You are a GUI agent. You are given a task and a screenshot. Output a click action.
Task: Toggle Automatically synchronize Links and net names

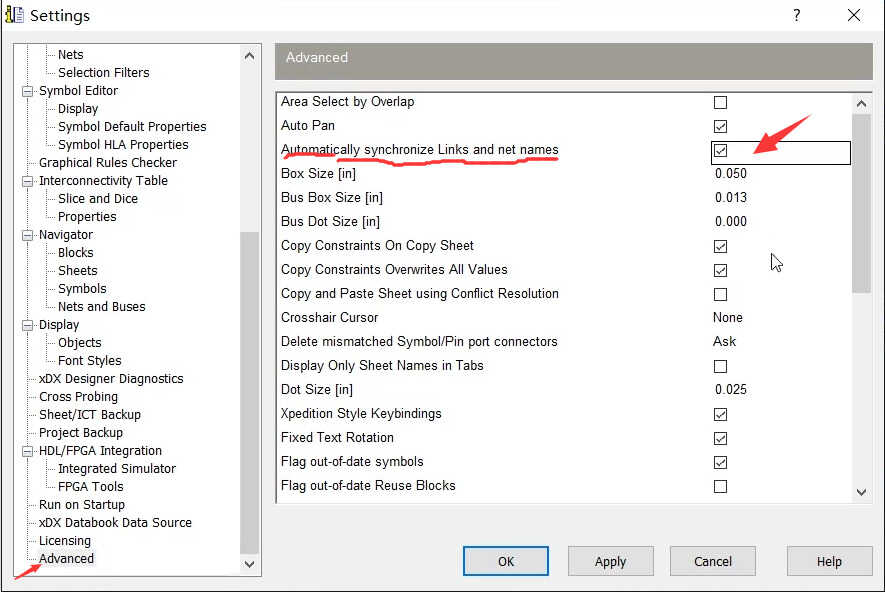(x=720, y=151)
